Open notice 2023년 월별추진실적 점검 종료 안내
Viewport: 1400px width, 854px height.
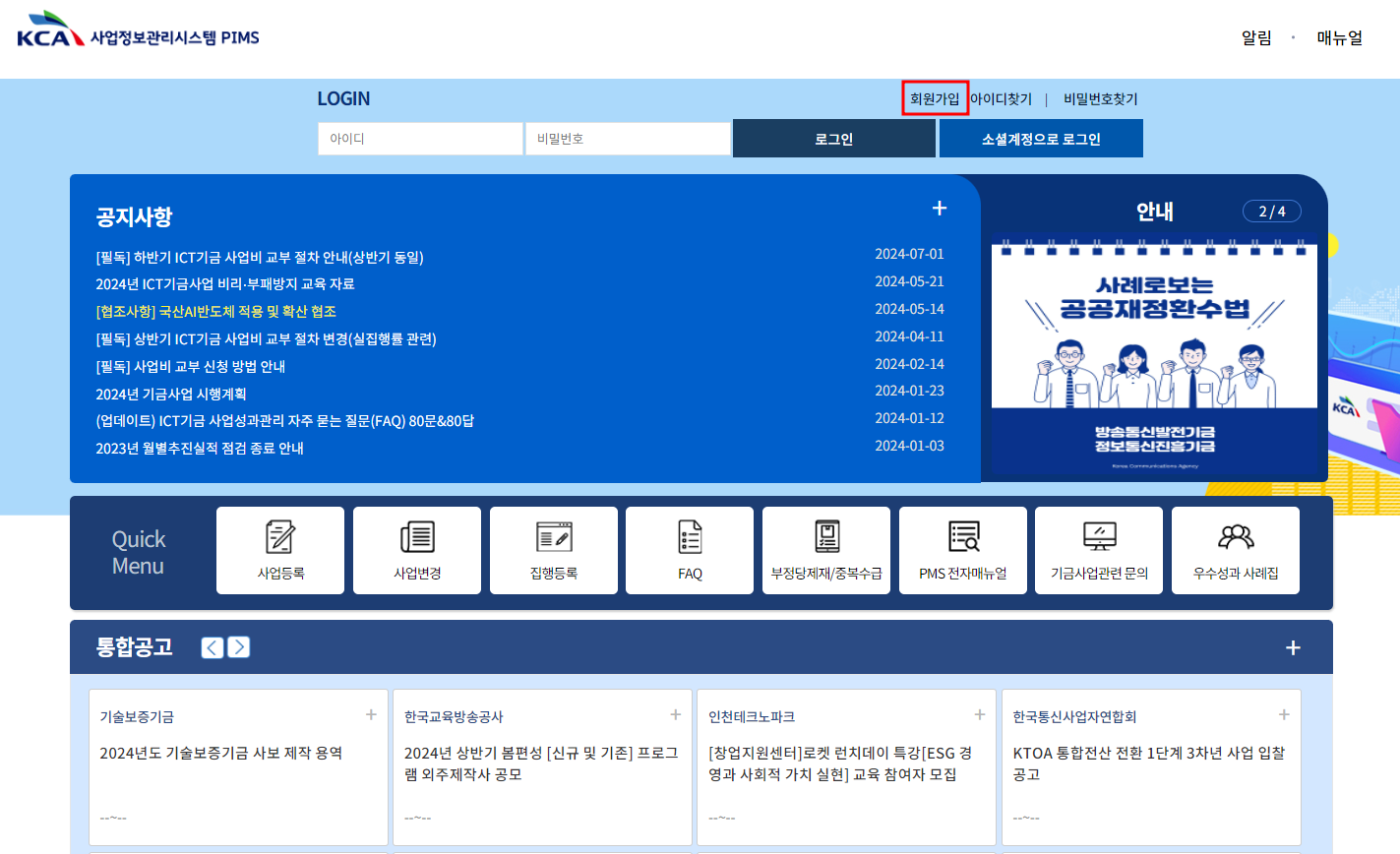pyautogui.click(x=200, y=449)
